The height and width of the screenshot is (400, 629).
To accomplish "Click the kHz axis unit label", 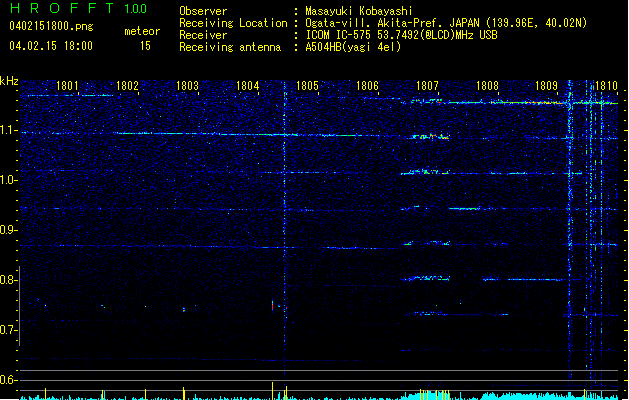I will 9,81.
